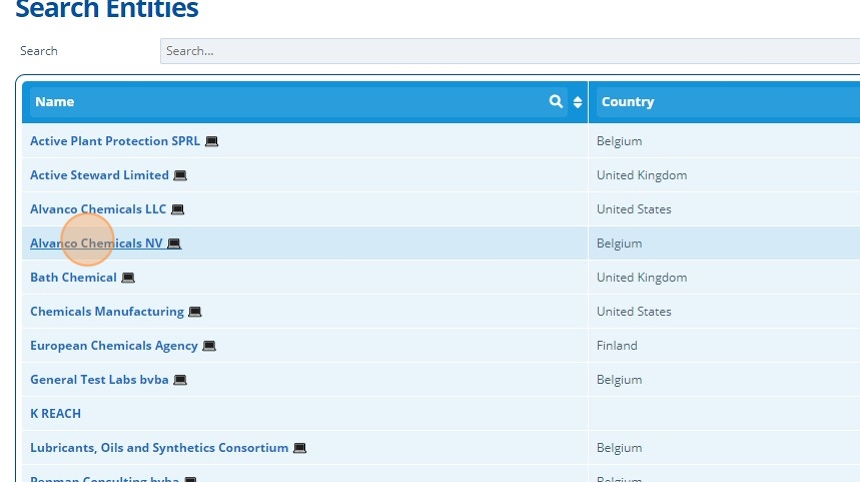Click laptop icon beside Lubricants, Oils and Synthetics Consortium

coord(299,448)
